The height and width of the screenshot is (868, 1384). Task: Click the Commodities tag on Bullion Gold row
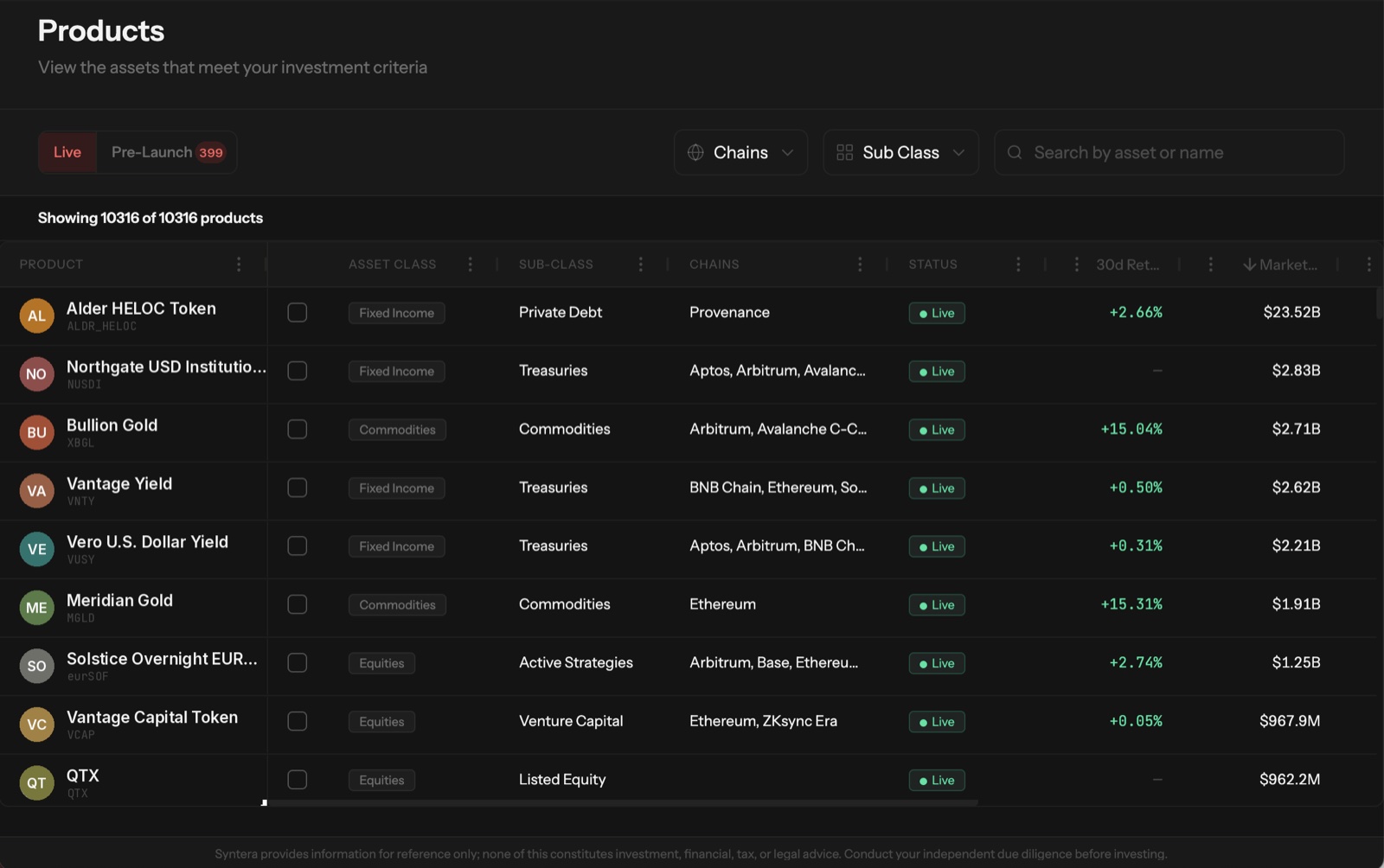(397, 430)
